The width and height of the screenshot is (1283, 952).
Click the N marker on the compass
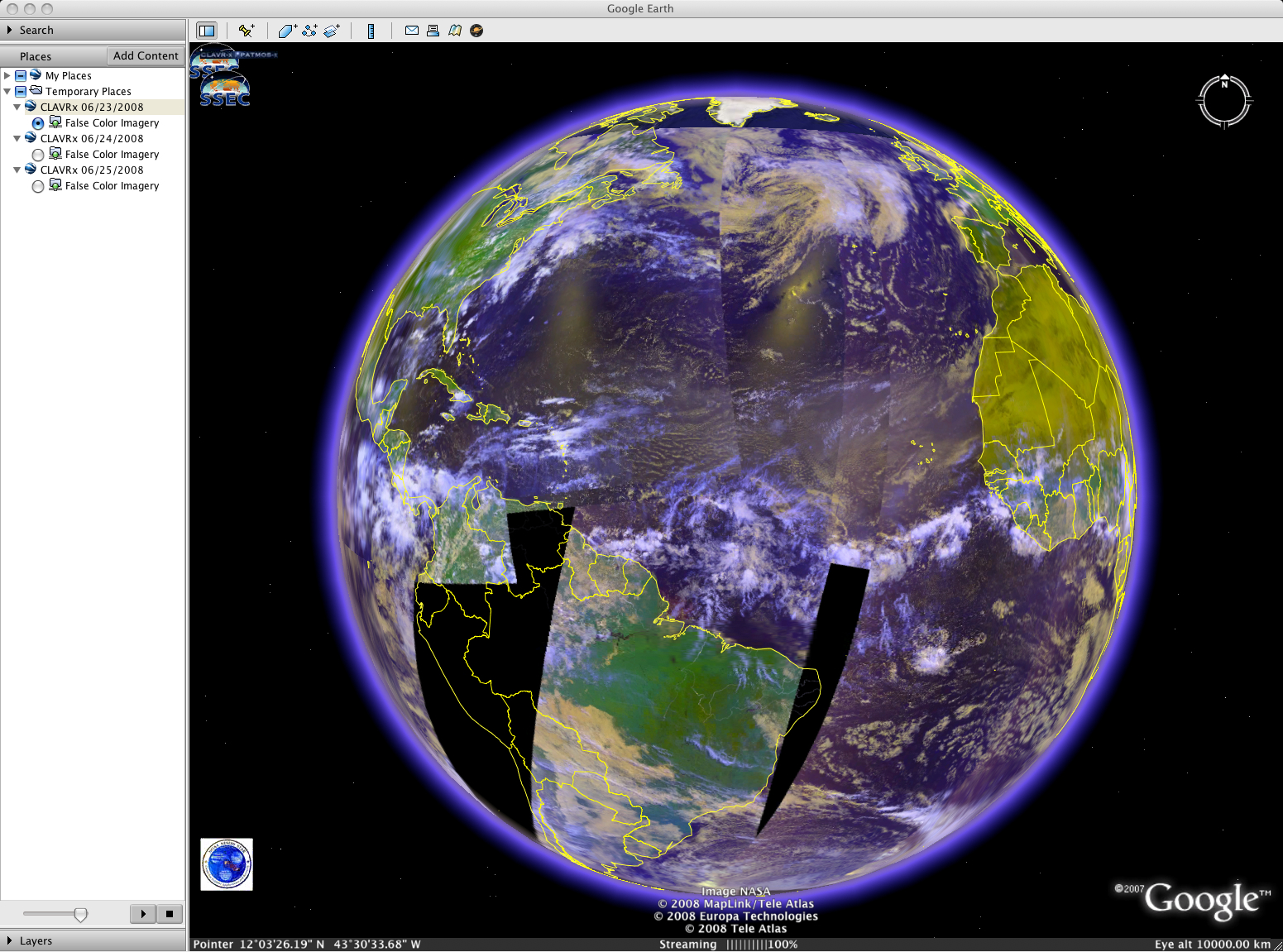(1225, 84)
